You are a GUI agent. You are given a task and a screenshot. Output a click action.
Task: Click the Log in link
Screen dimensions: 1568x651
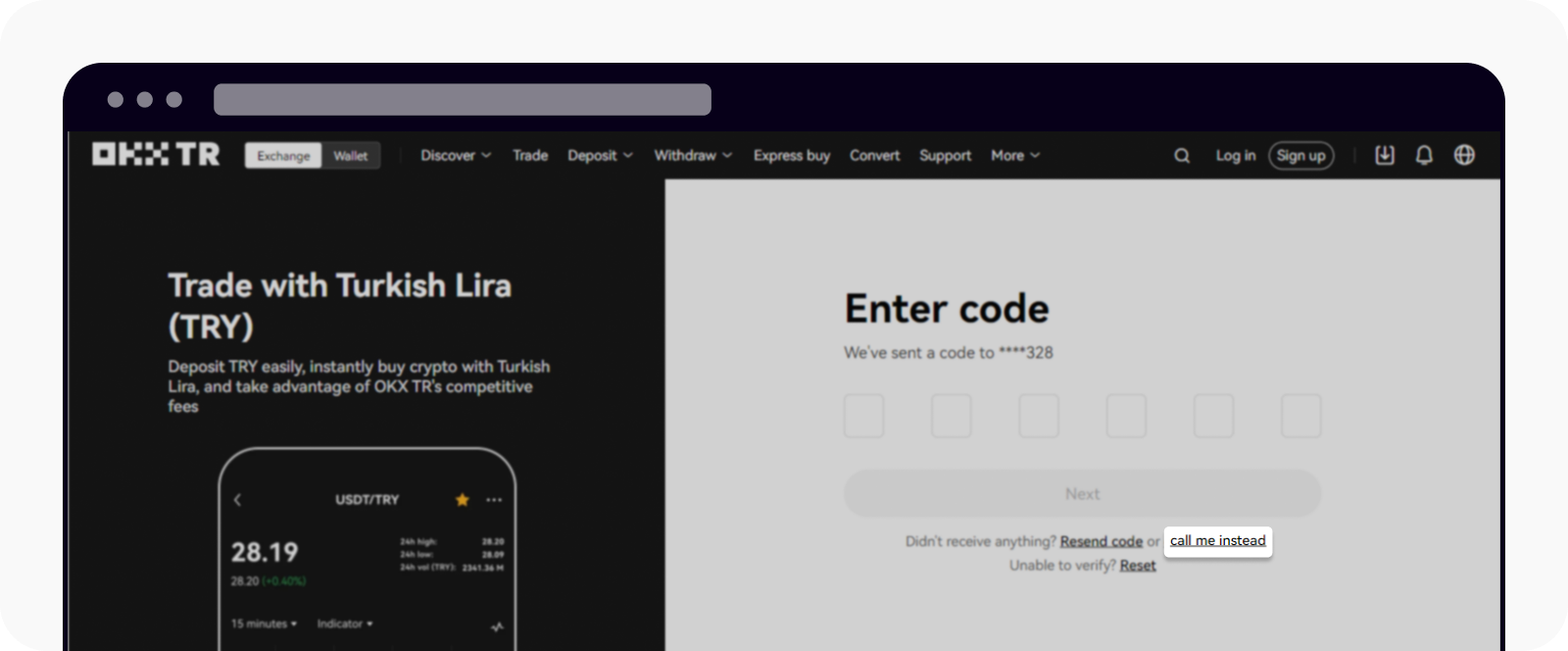[x=1236, y=155]
